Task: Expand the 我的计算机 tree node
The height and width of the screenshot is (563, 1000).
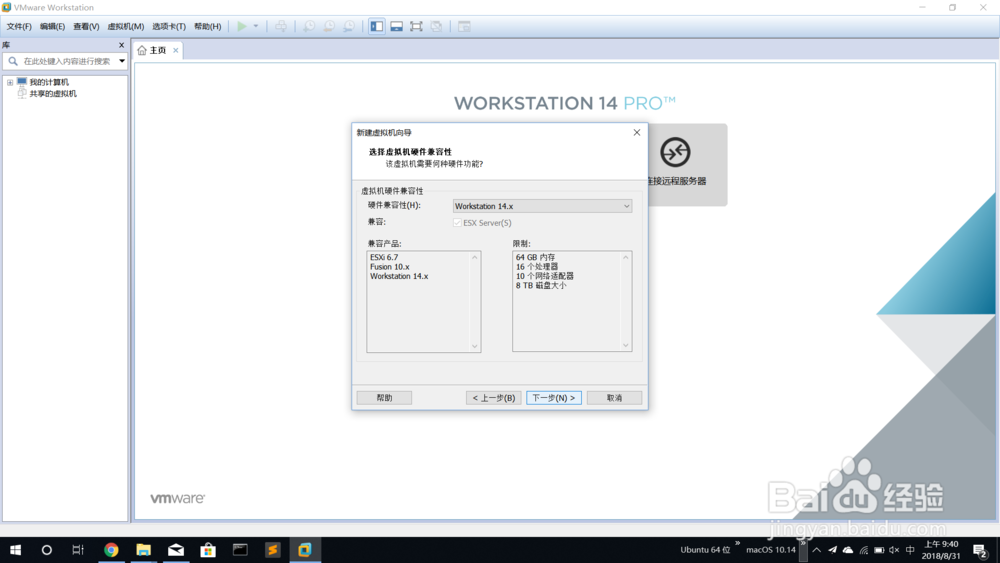Action: pyautogui.click(x=10, y=82)
